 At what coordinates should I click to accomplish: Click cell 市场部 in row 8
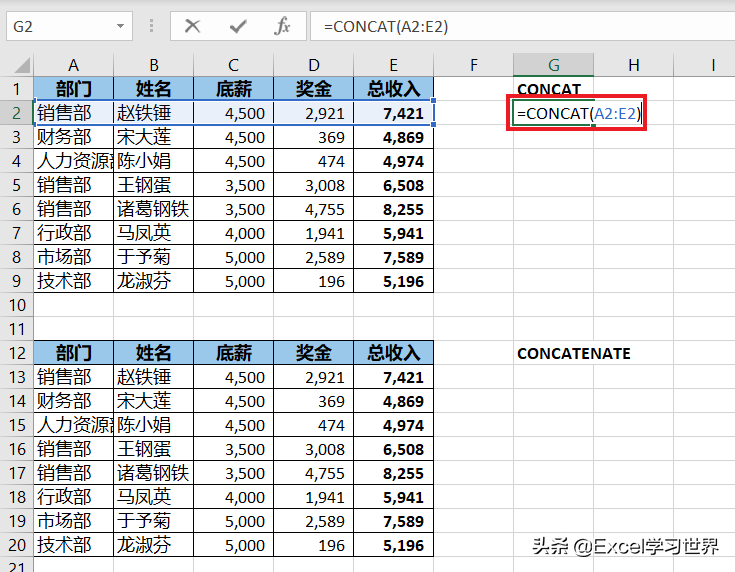[74, 257]
